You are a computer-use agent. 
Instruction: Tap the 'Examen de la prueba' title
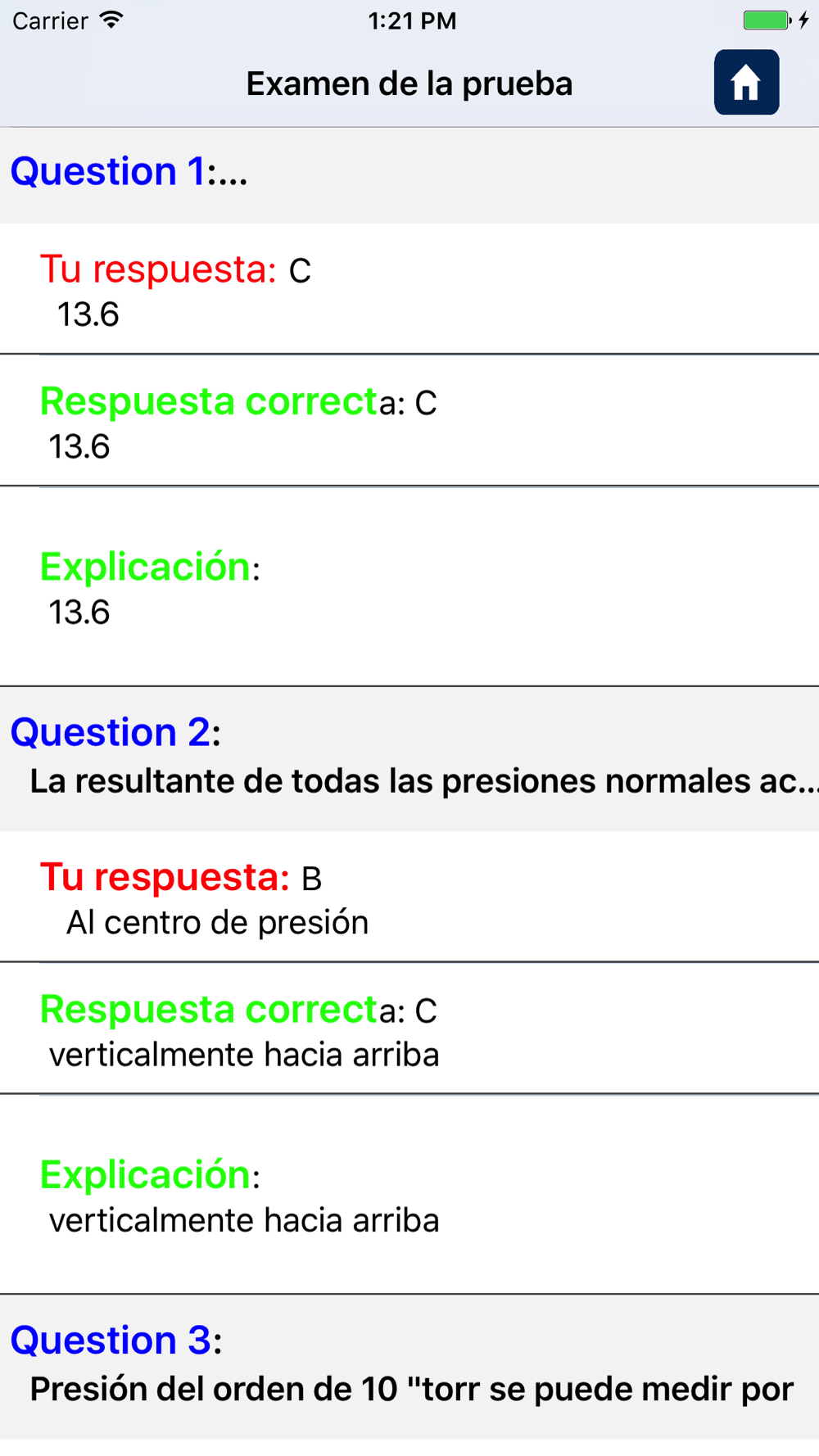409,84
